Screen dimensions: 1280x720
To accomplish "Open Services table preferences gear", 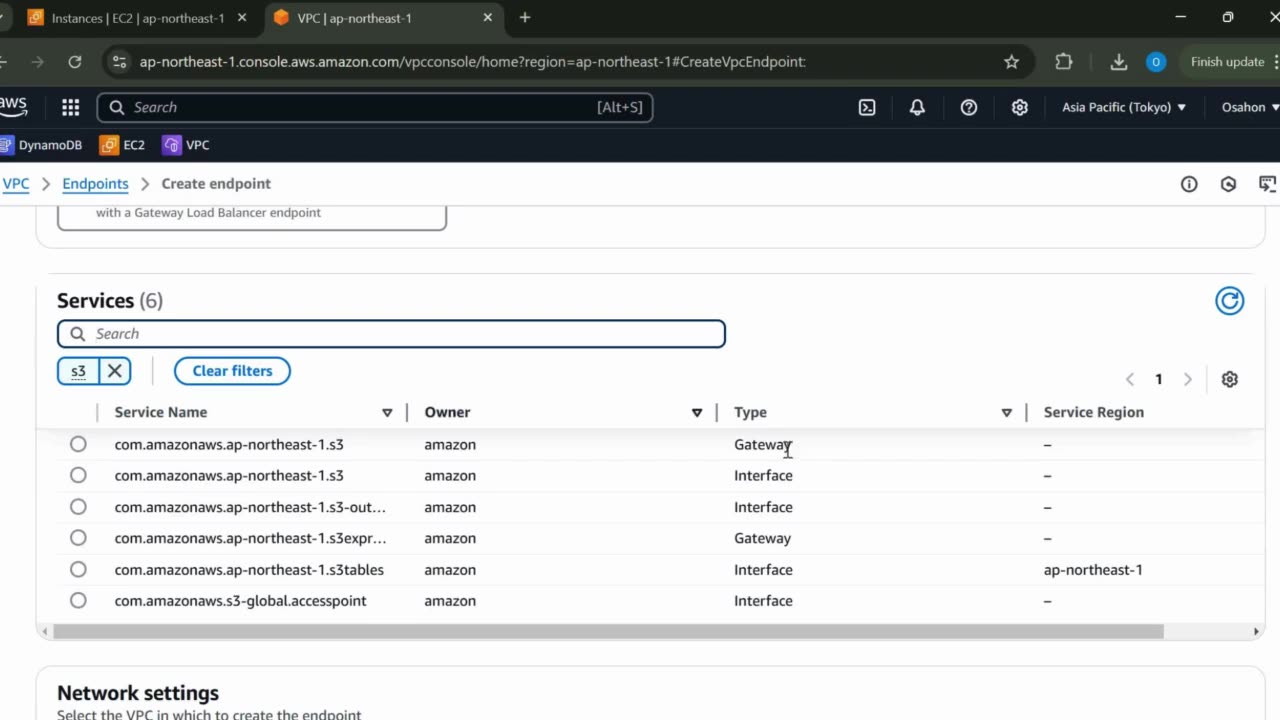I will (1230, 379).
